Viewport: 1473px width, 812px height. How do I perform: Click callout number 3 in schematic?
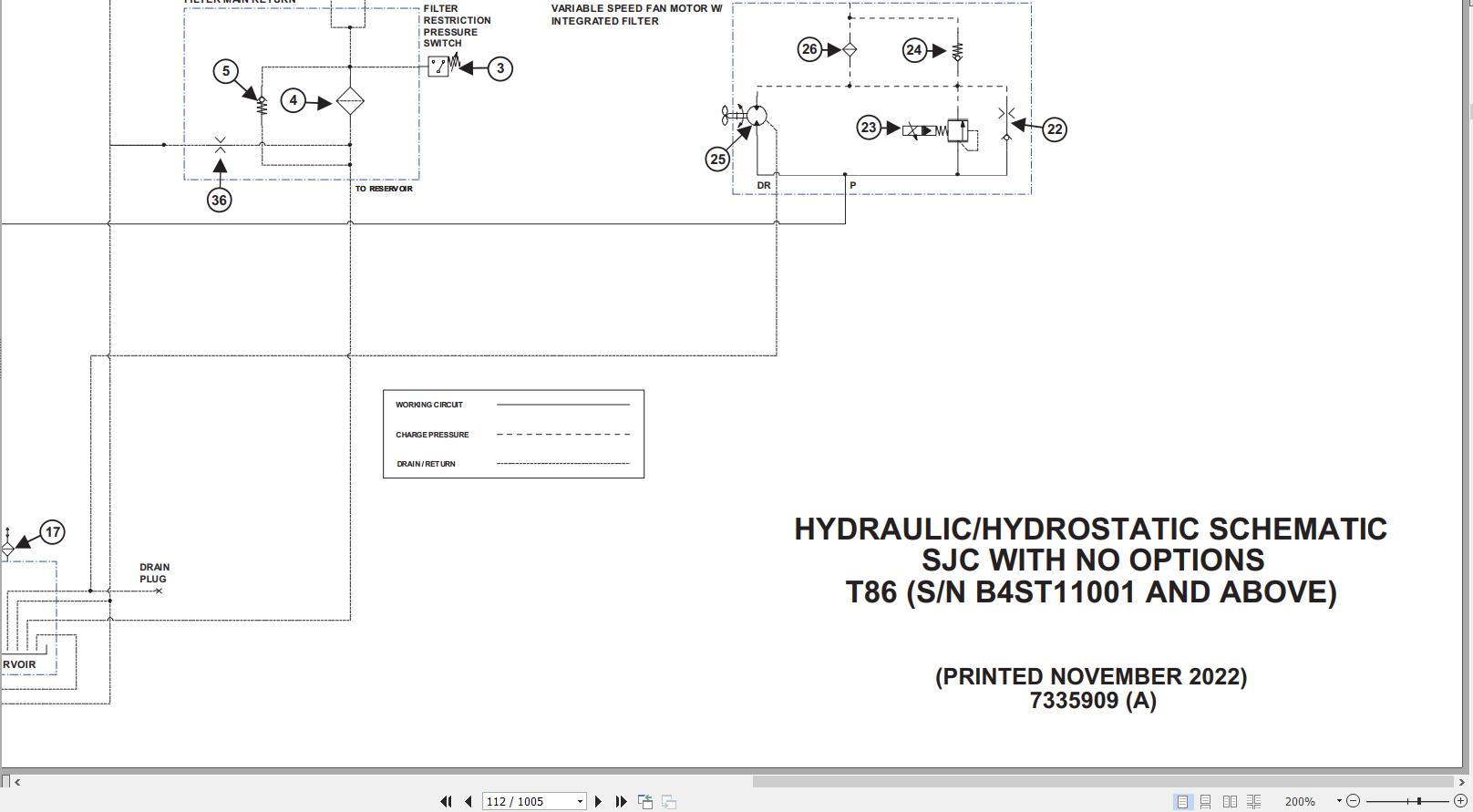point(500,68)
